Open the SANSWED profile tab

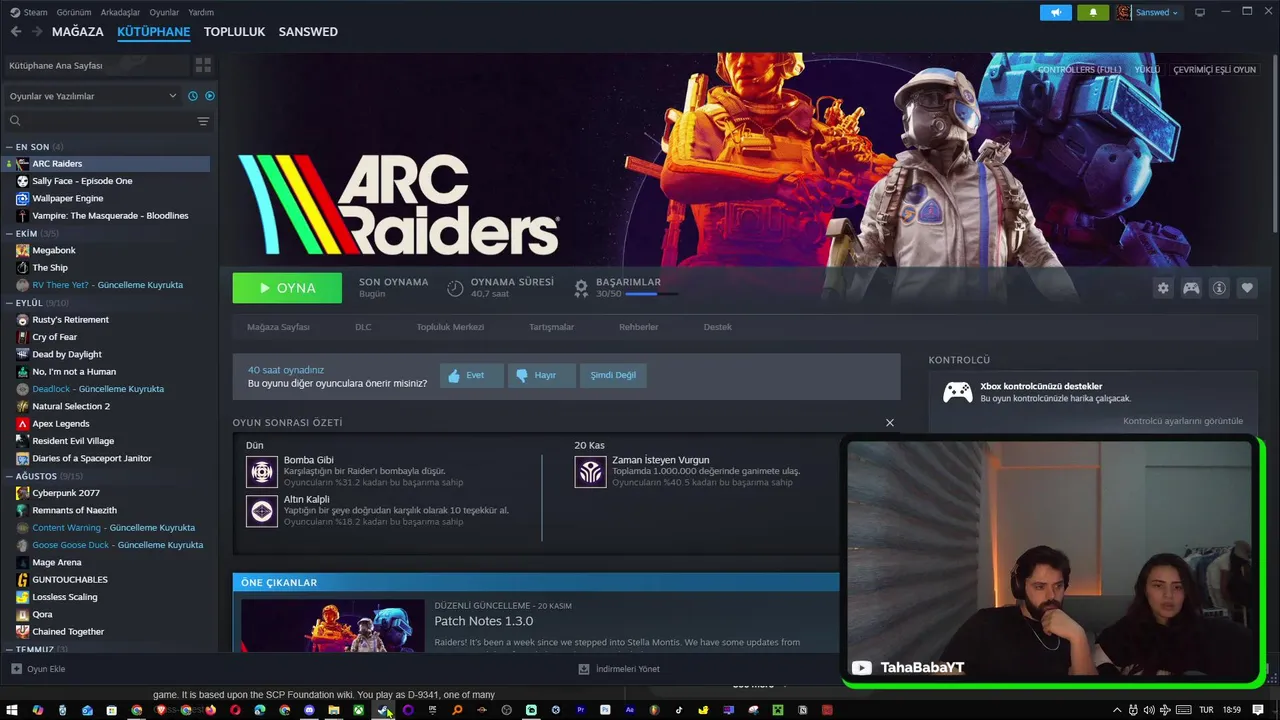coord(308,32)
